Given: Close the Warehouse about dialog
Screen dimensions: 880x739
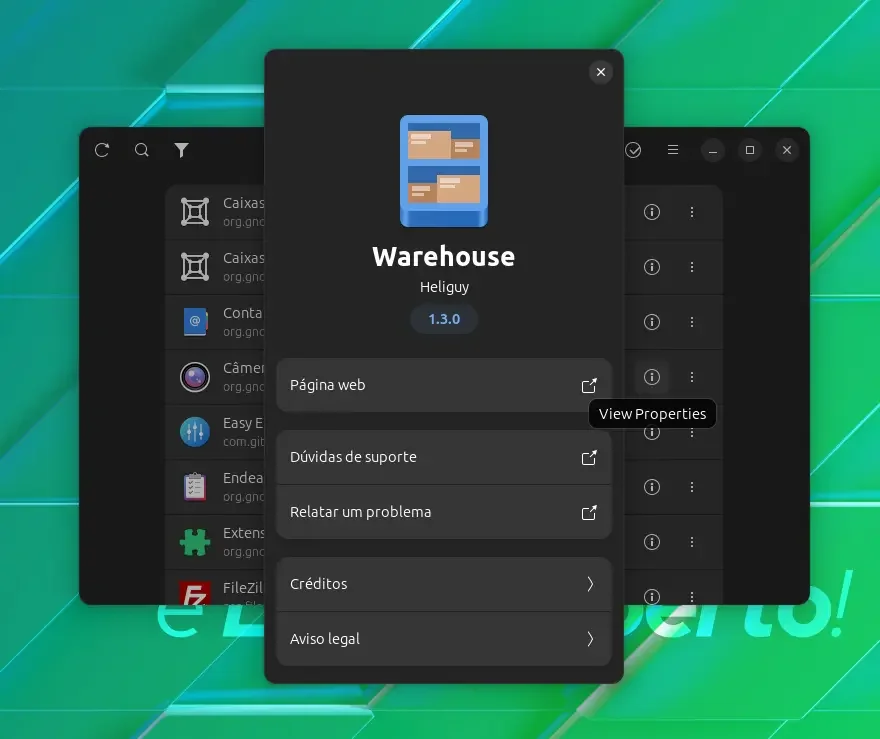Looking at the screenshot, I should tap(601, 72).
